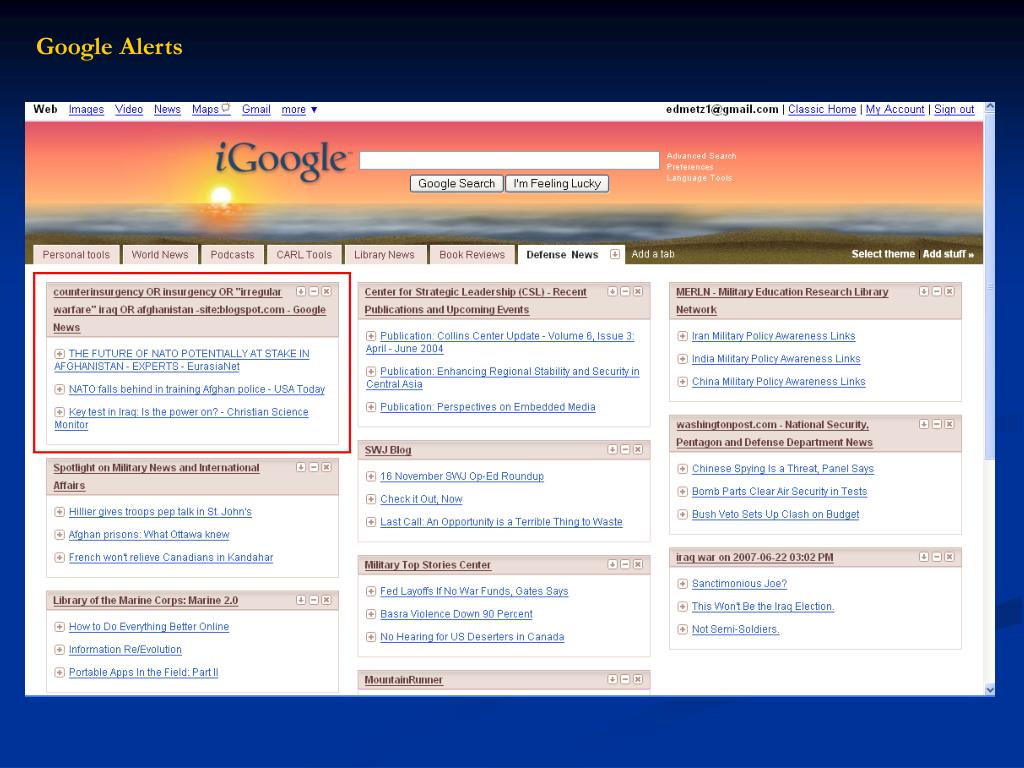Open How to Do Everything Better Online
The image size is (1024, 768).
[149, 626]
